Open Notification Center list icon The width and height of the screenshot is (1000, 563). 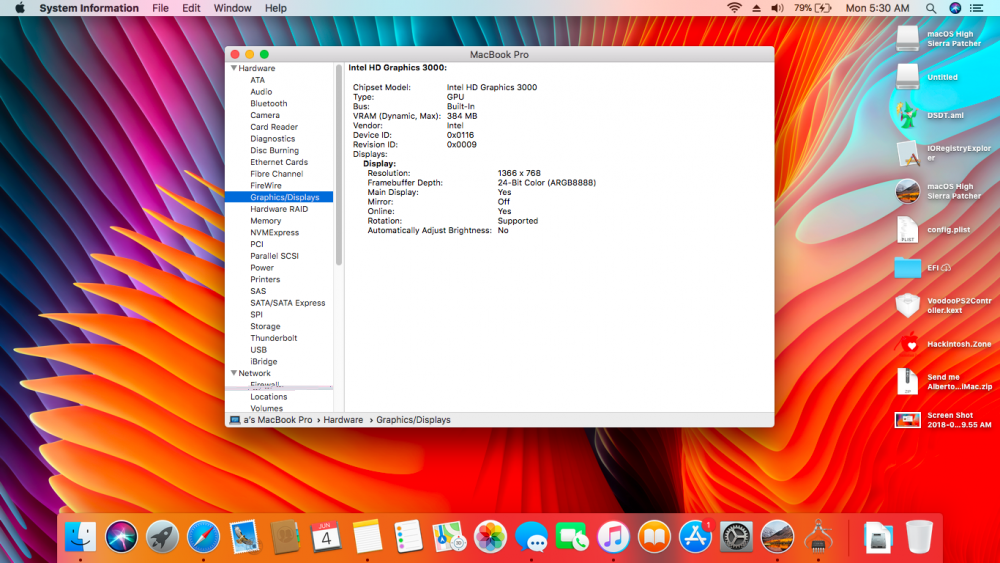point(976,8)
